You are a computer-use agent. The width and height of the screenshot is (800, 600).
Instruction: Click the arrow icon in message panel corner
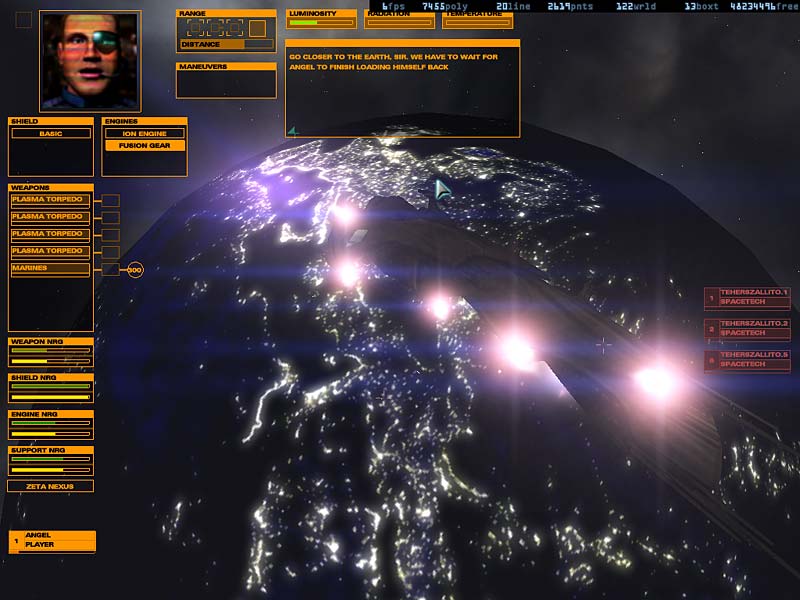point(293,130)
